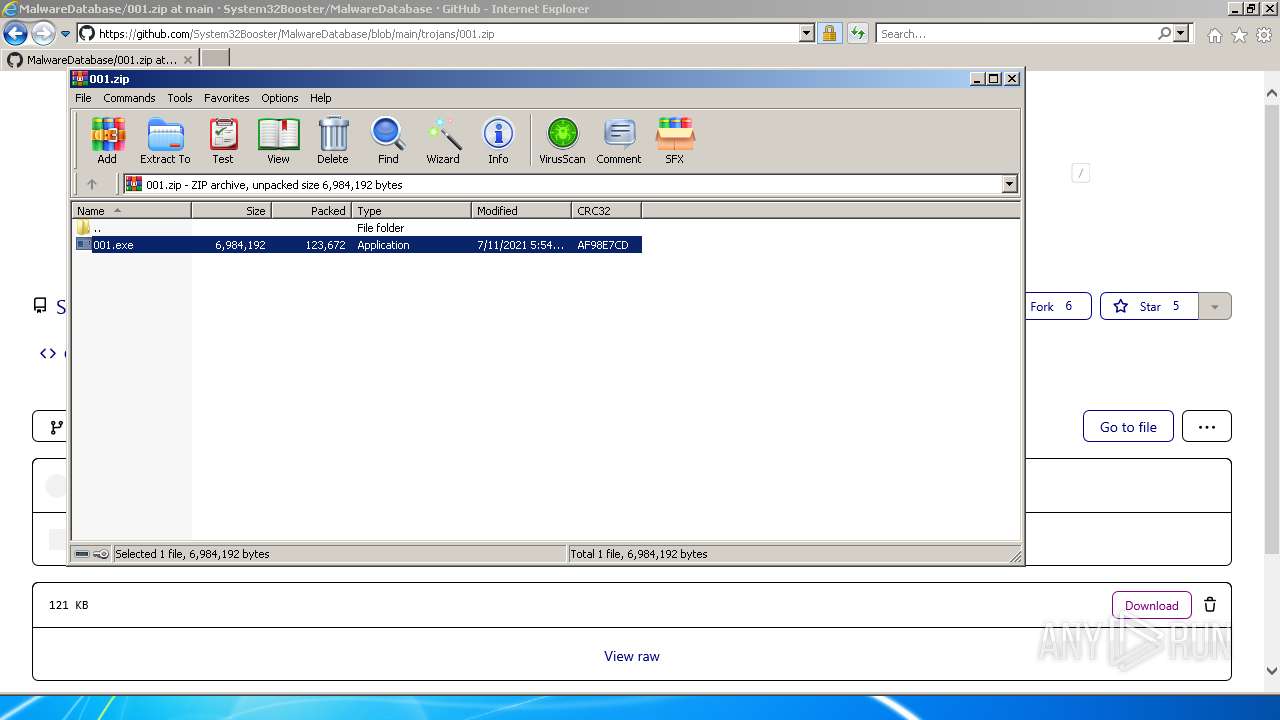Expand the address bar autocomplete dropdown
Image resolution: width=1280 pixels, height=720 pixels.
click(x=807, y=34)
